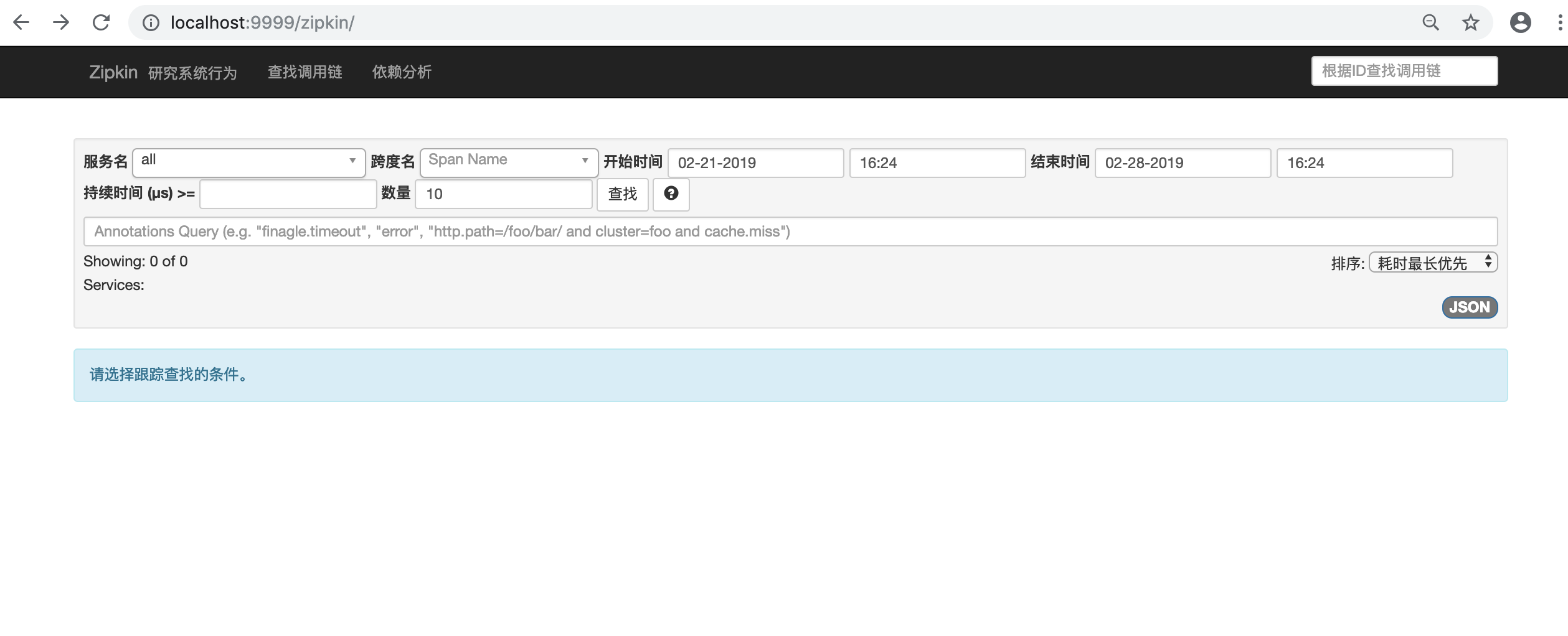
Task: Click the 数量 field containing 10
Action: coord(504,194)
